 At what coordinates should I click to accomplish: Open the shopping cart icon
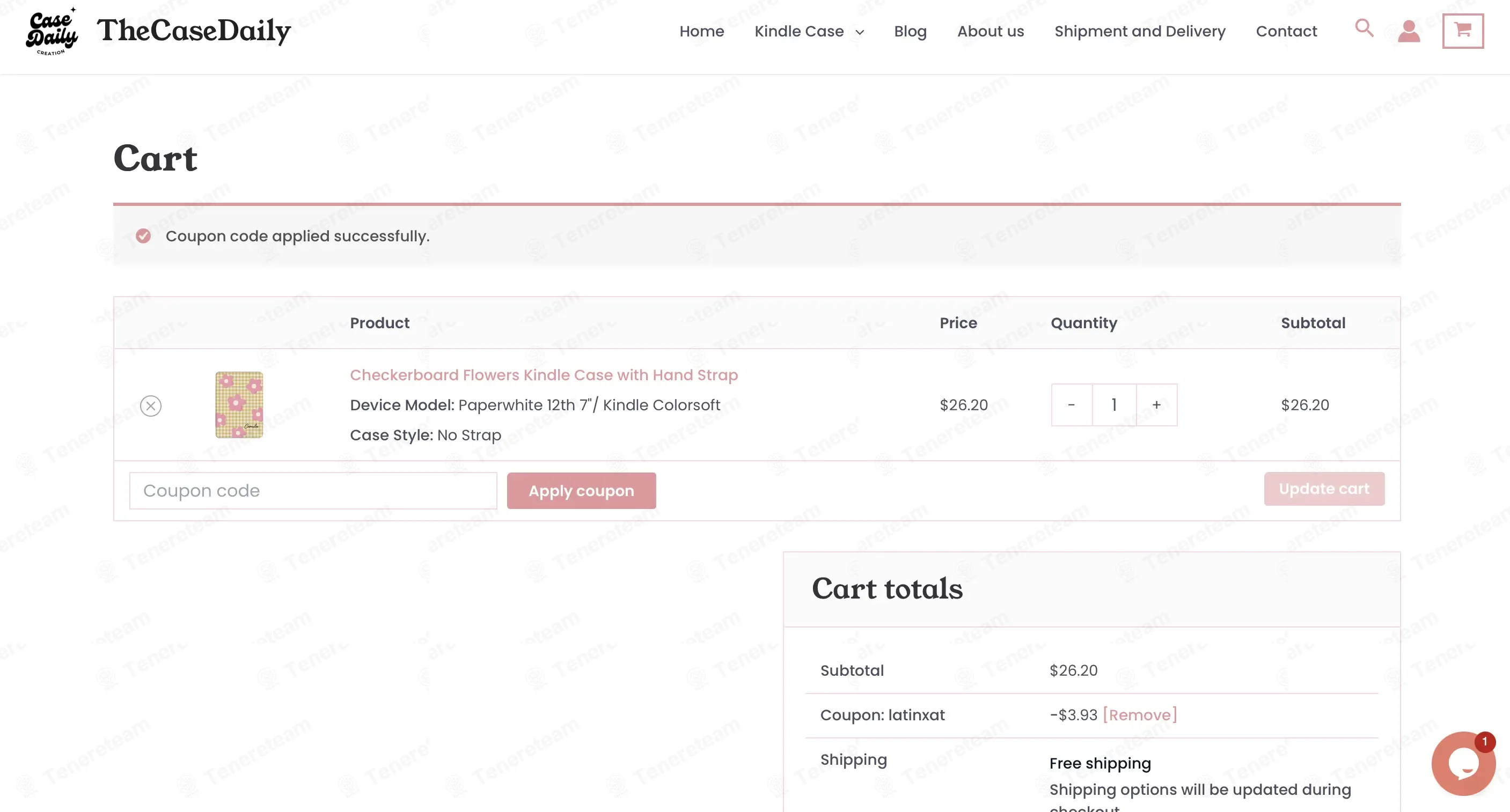point(1463,31)
